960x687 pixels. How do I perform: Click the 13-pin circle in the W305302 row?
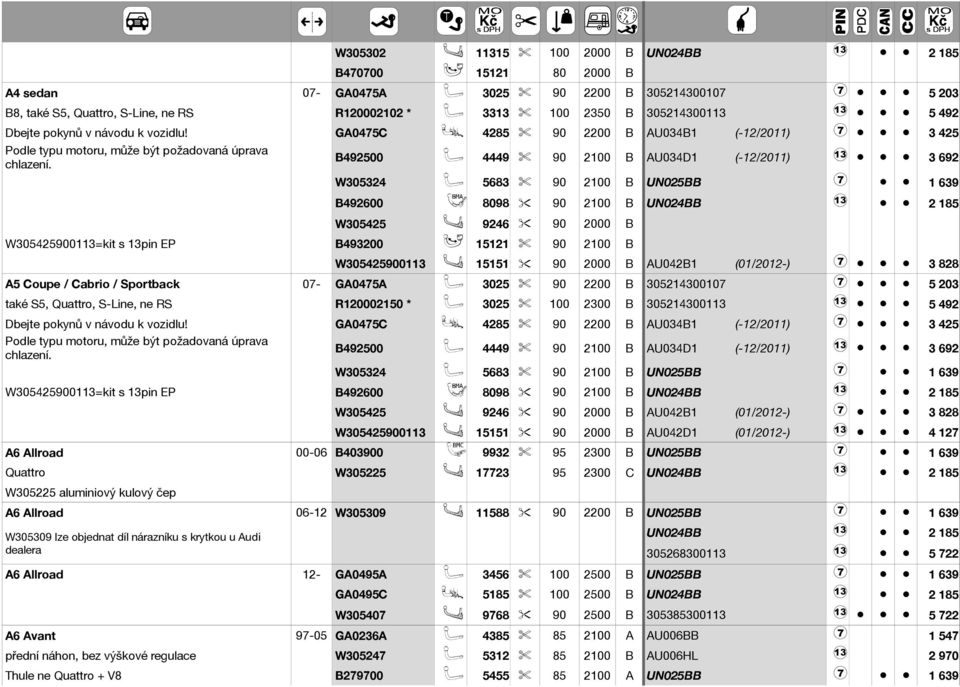click(840, 50)
